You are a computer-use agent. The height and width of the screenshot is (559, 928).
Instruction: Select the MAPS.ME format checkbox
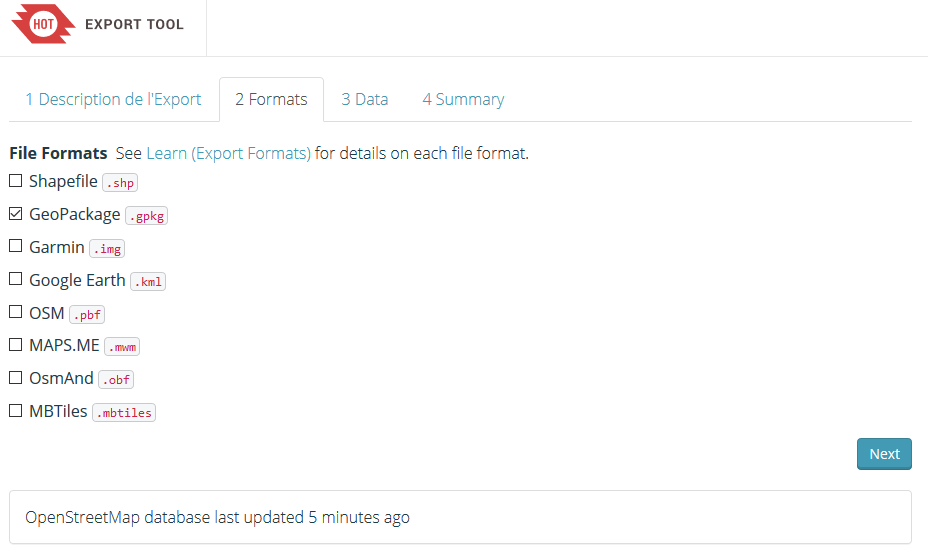(x=16, y=345)
